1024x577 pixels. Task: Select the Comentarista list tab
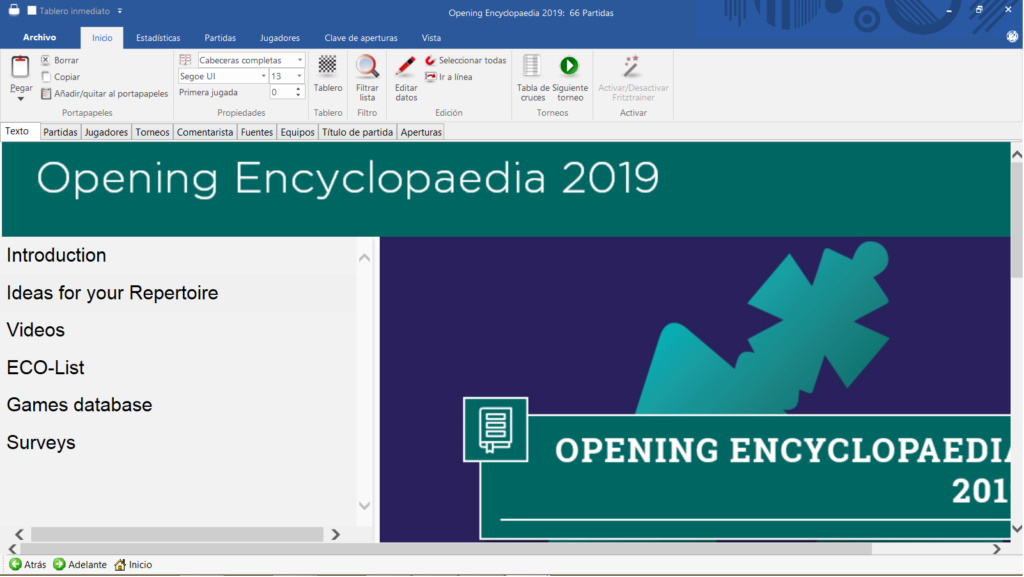tap(205, 132)
